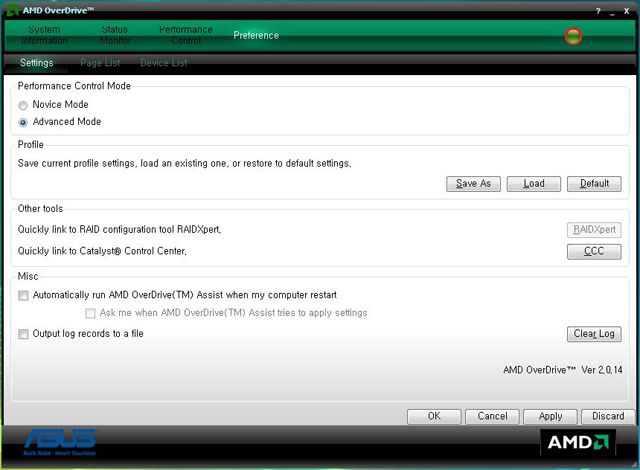
Task: Open Catalyst Control Center via CCC
Action: [x=594, y=251]
